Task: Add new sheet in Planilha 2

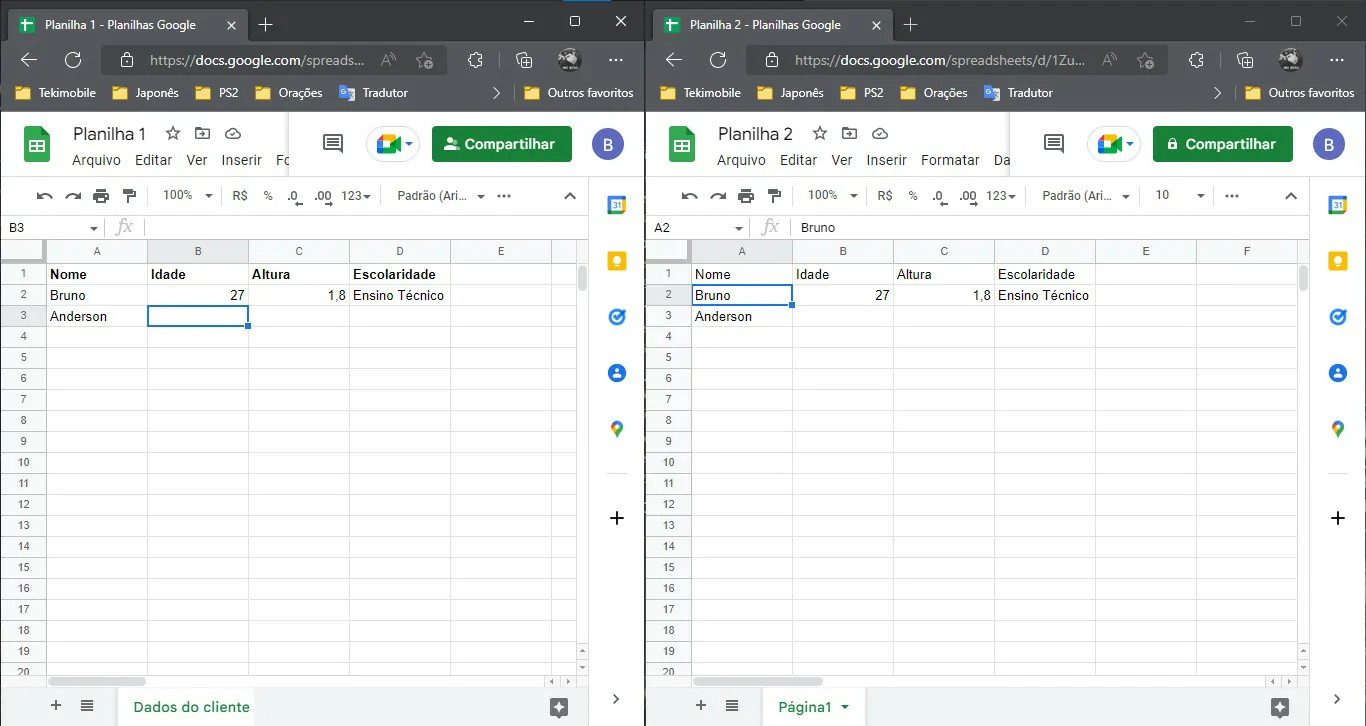Action: [700, 706]
